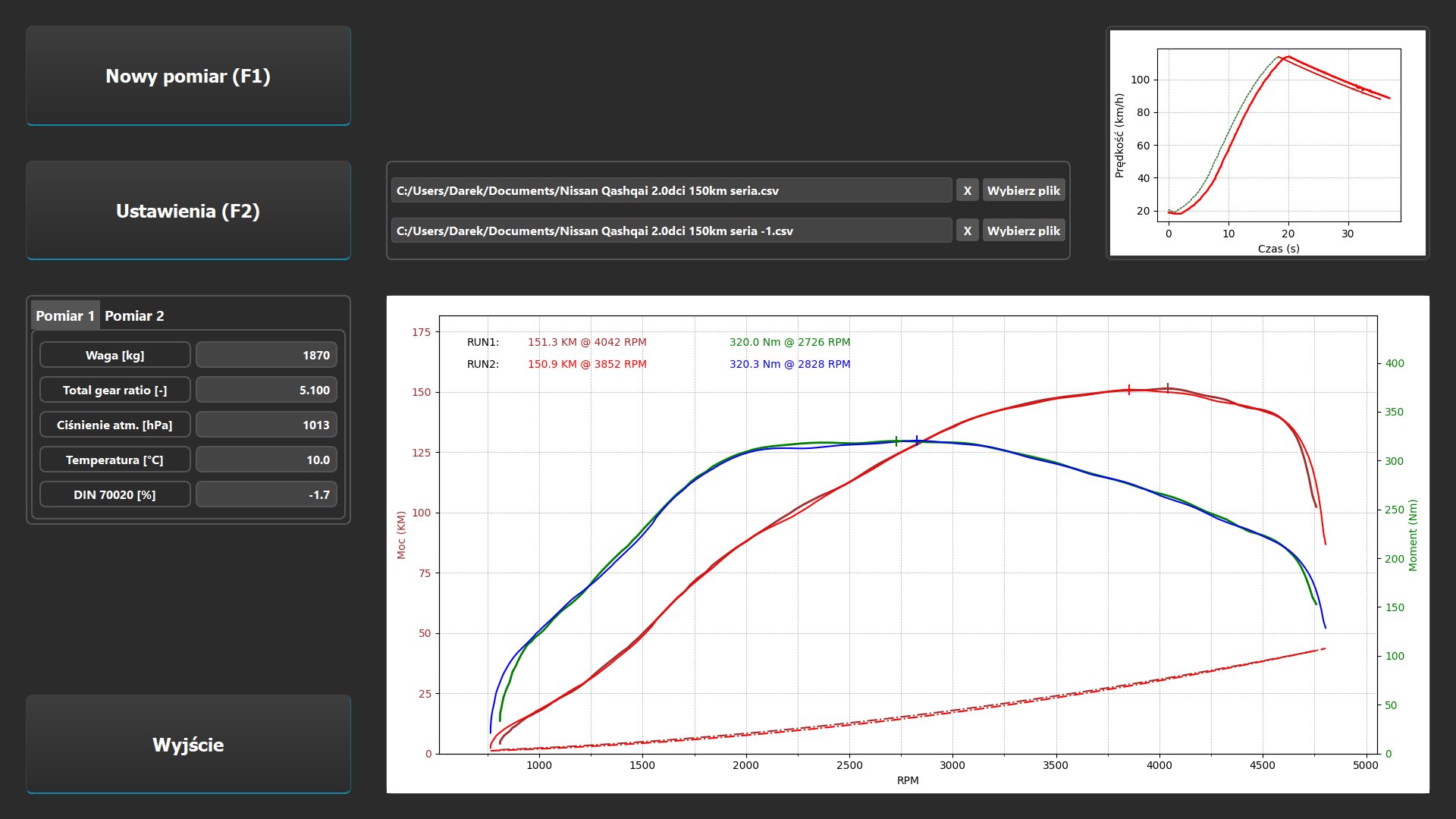This screenshot has height=819, width=1456.
Task: Open the speed vs time thumbnail chart
Action: click(x=1267, y=143)
